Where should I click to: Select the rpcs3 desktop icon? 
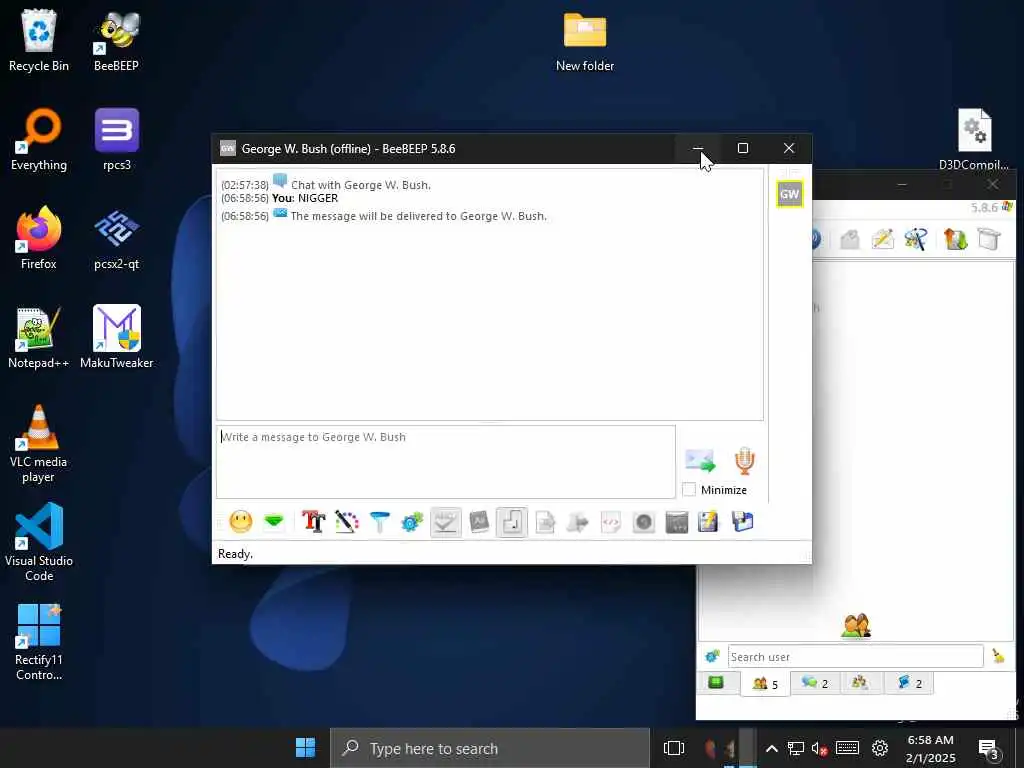[x=117, y=139]
